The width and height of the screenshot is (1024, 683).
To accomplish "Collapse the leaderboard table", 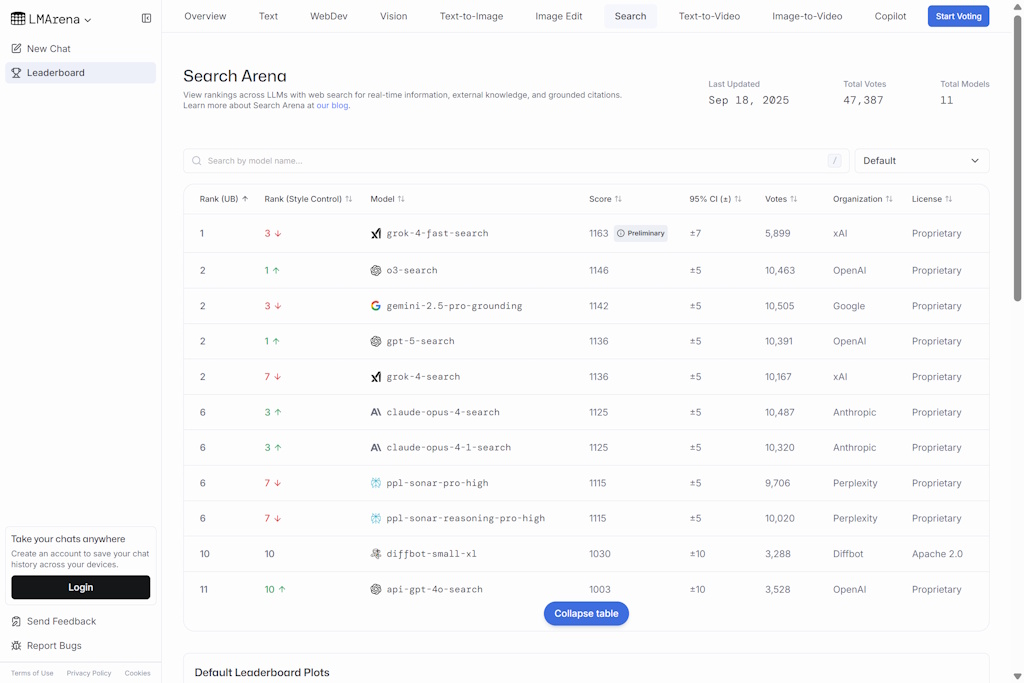I will pos(586,614).
